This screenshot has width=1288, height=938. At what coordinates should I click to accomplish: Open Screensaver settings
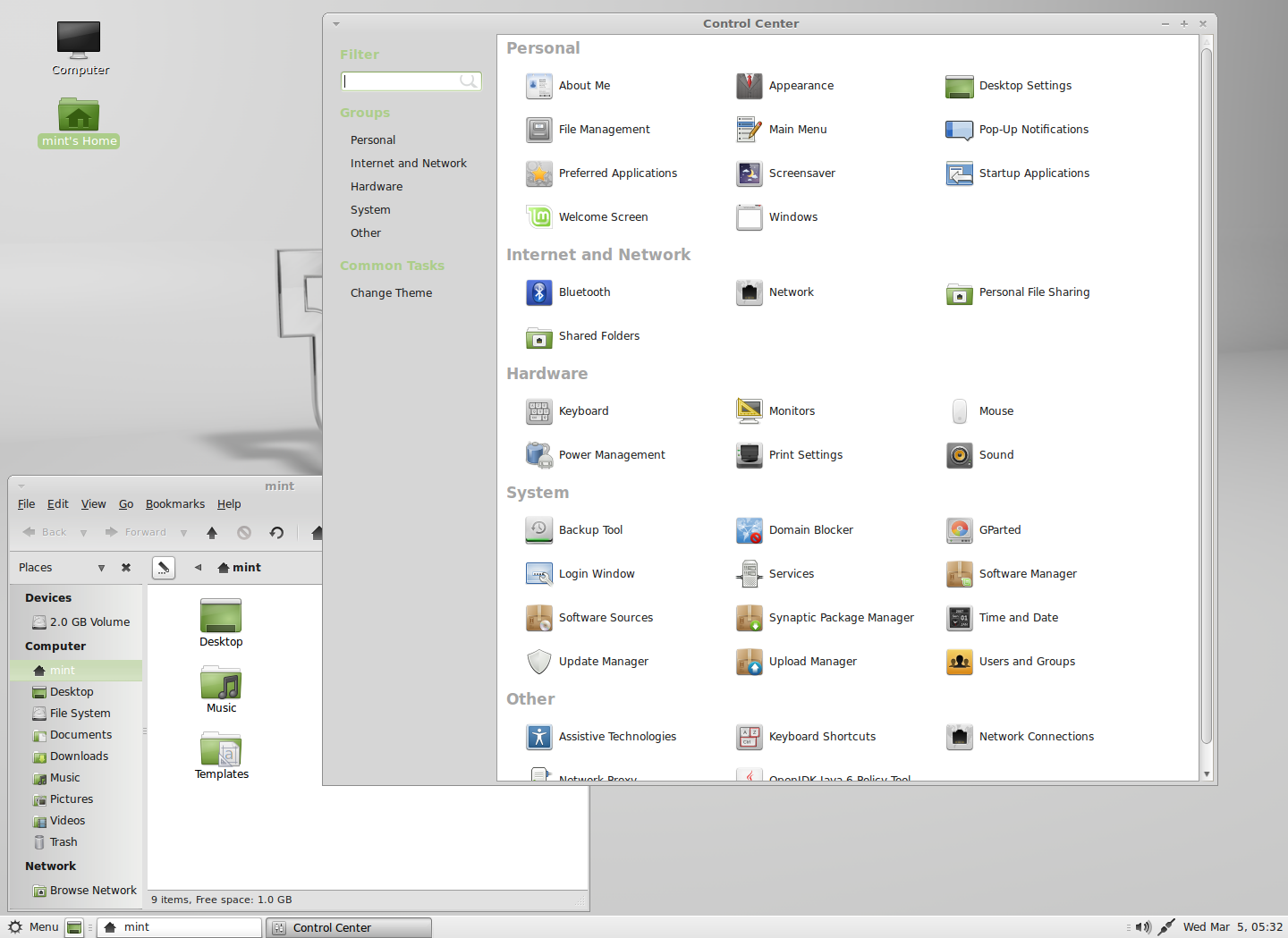coord(786,173)
